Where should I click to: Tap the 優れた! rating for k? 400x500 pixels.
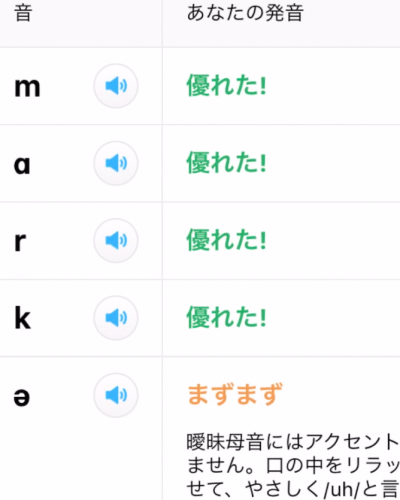pos(226,317)
